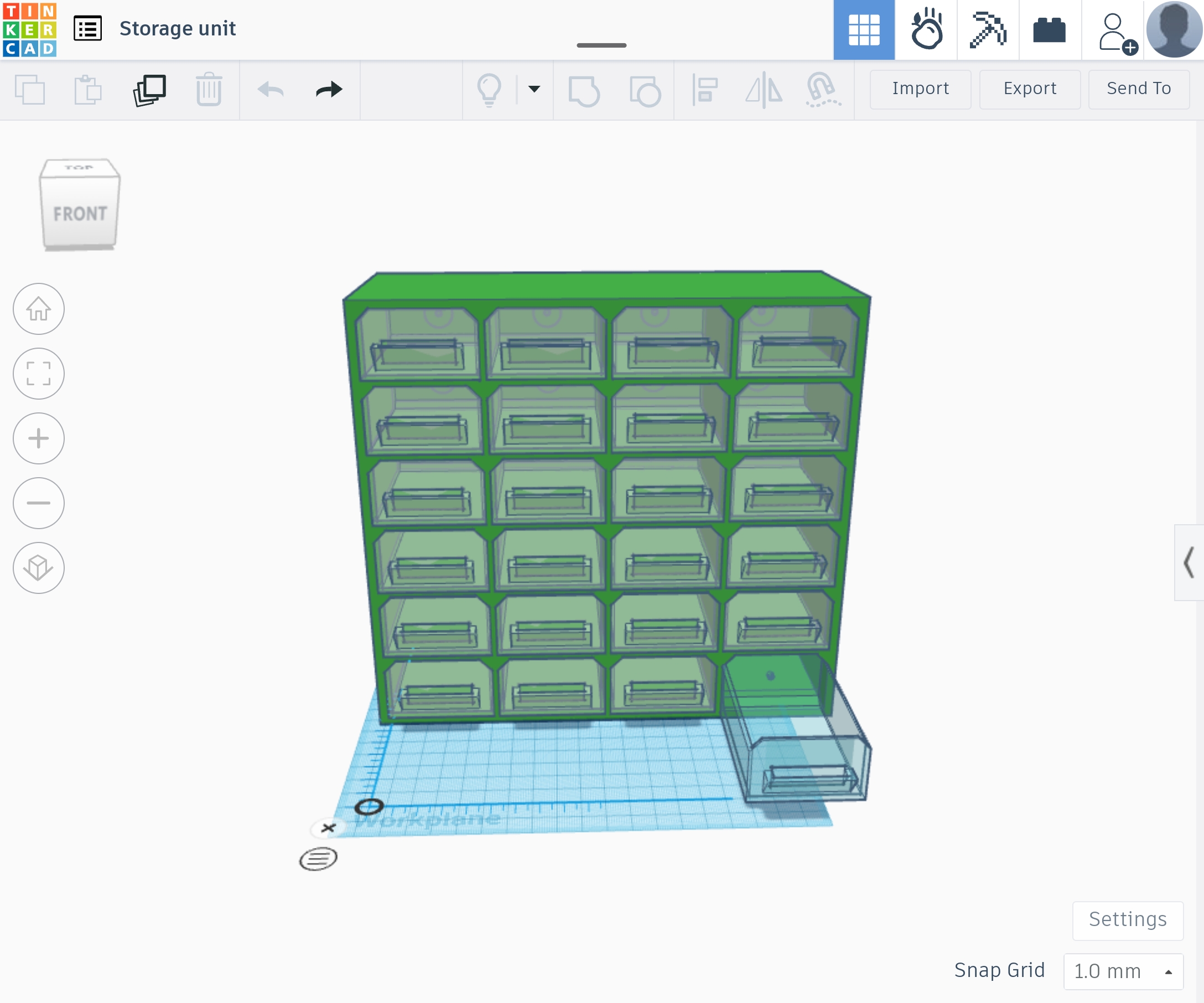The image size is (1204, 1003).
Task: Click the FRONT face of view cube
Action: 80,213
